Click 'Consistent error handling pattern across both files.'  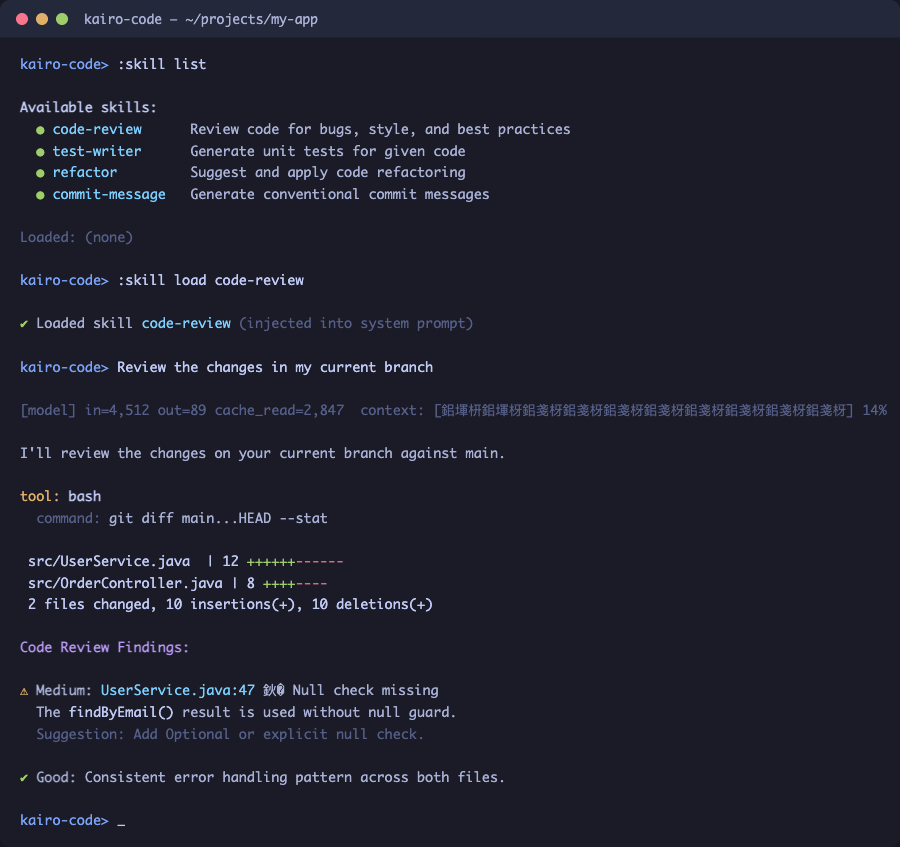click(x=295, y=777)
